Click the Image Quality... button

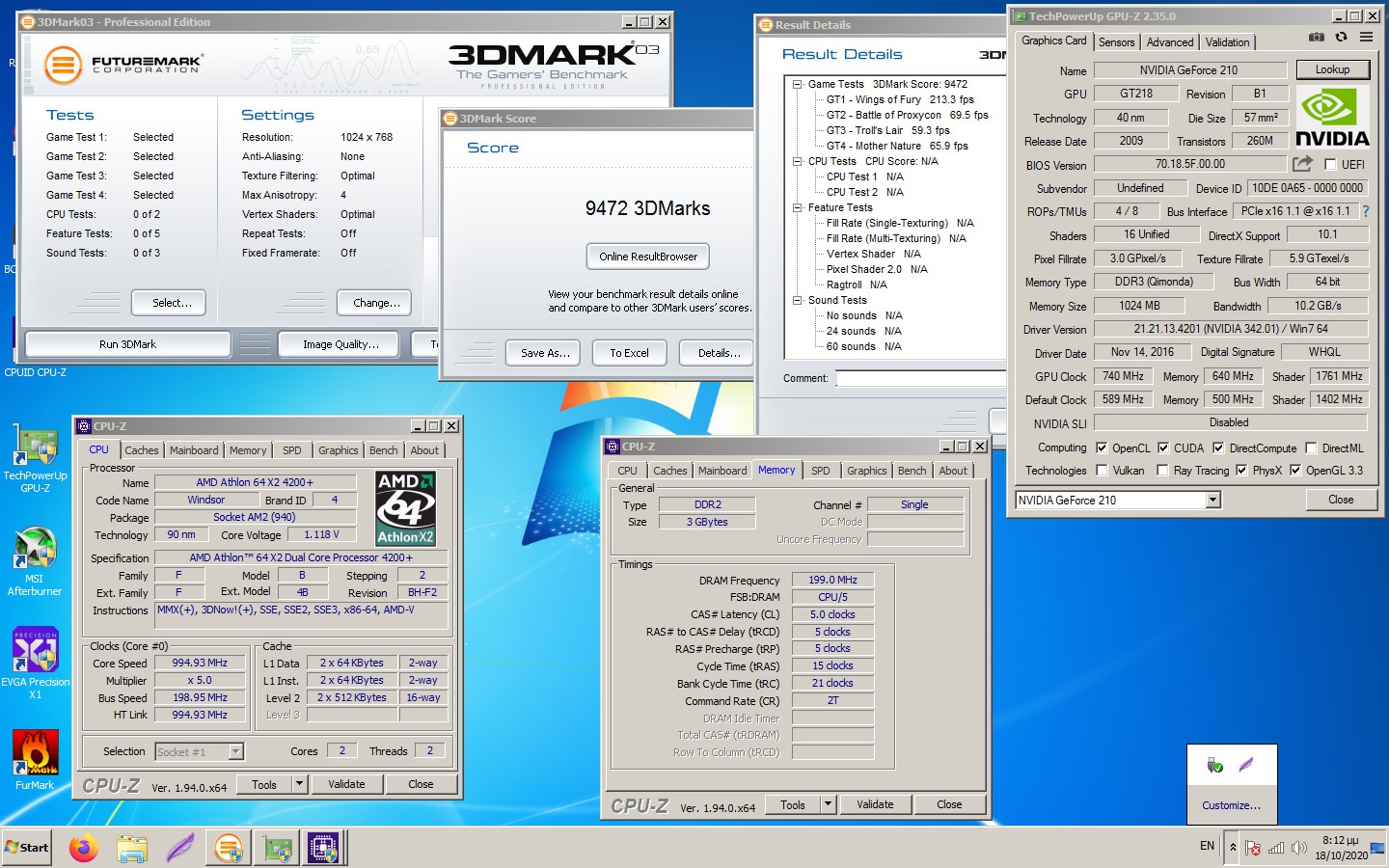(340, 344)
